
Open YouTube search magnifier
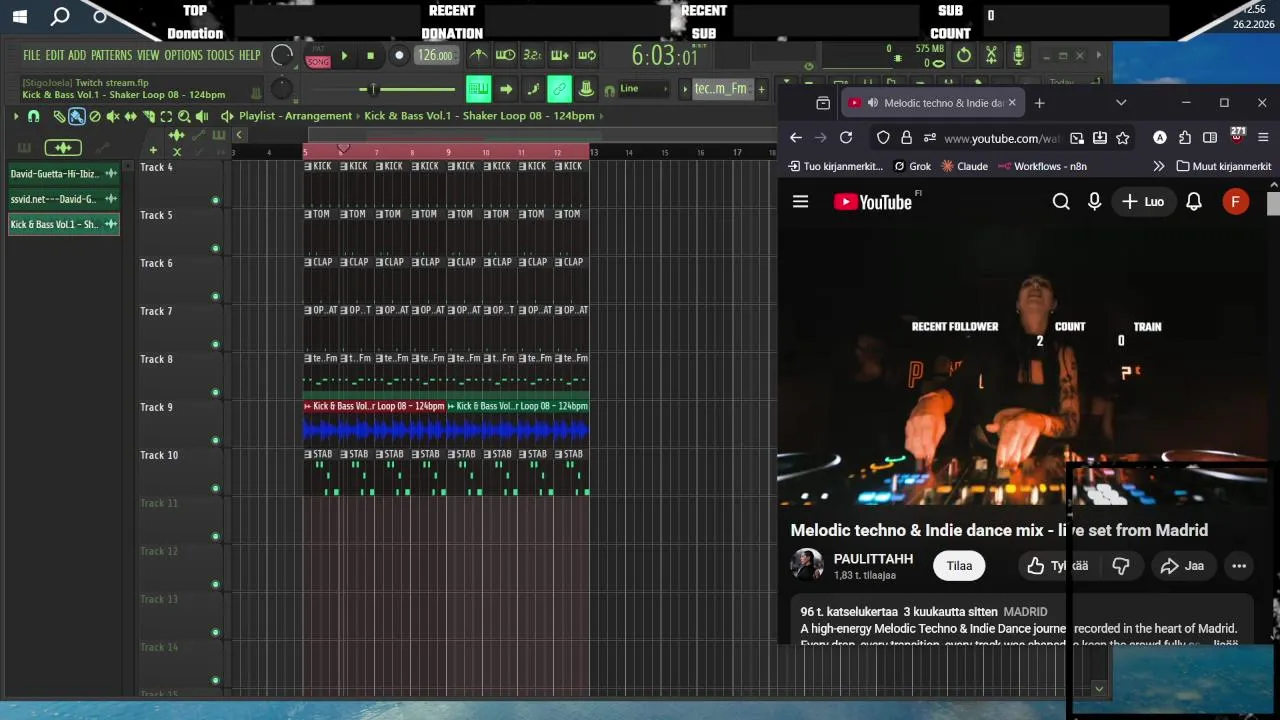click(x=1061, y=202)
